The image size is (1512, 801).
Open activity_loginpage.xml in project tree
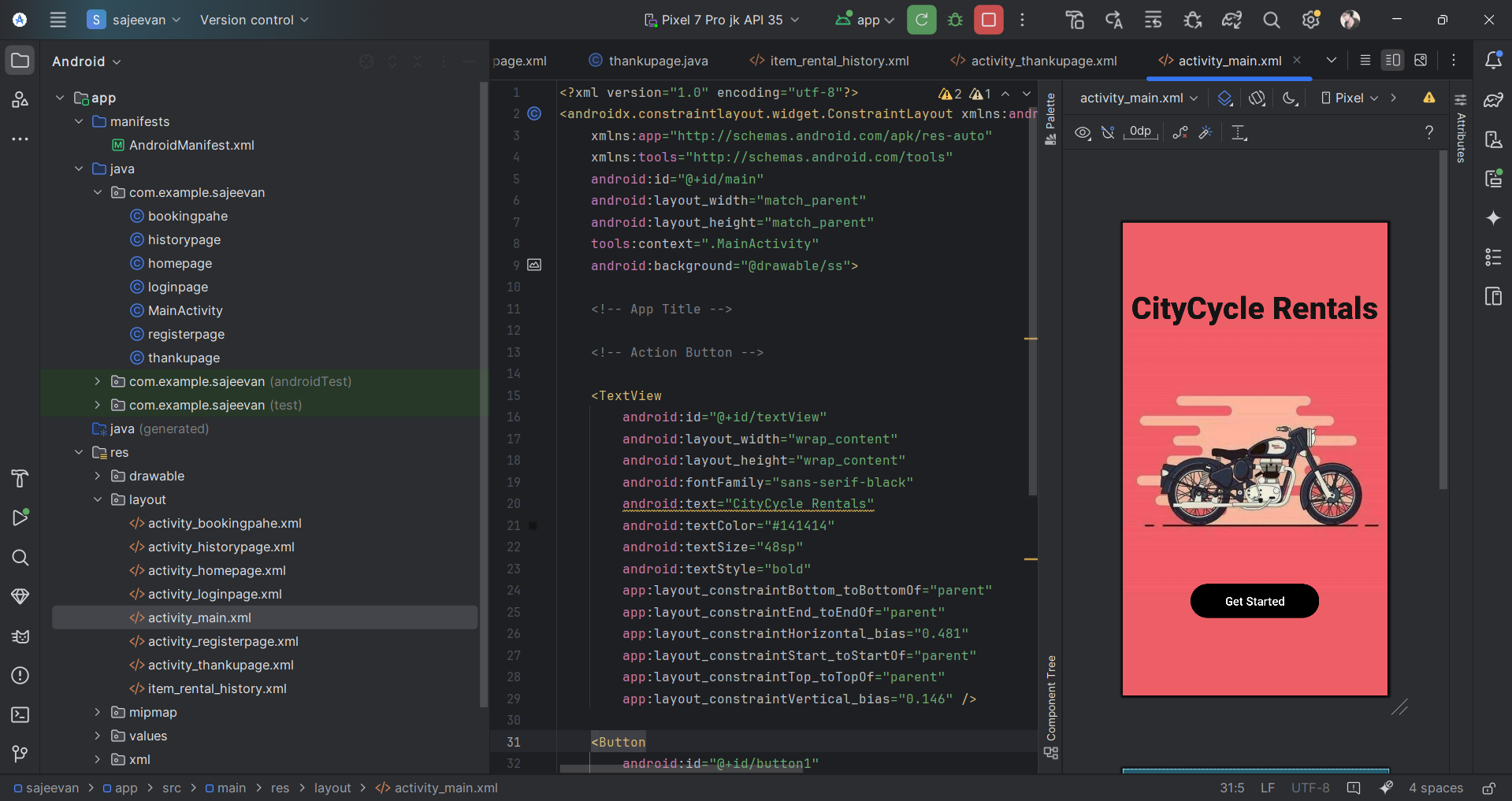pos(214,594)
